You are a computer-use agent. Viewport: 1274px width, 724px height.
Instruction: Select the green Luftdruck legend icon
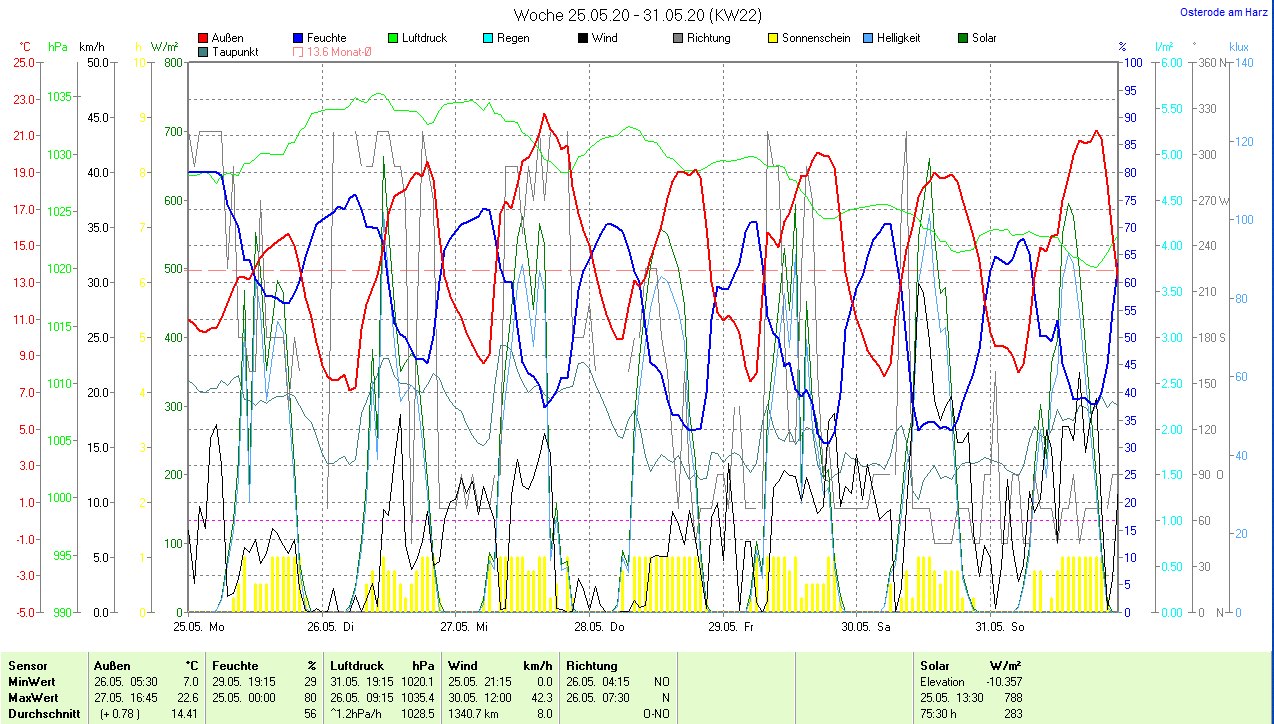[x=394, y=38]
